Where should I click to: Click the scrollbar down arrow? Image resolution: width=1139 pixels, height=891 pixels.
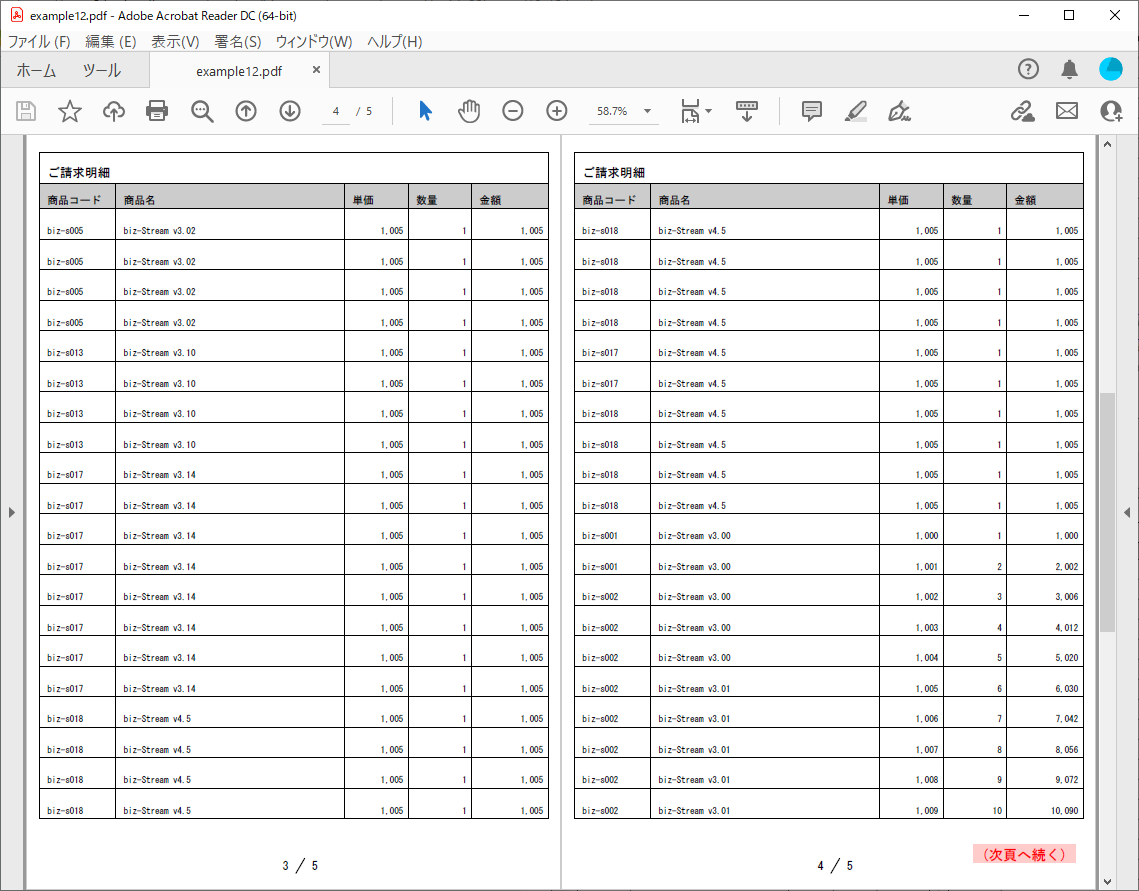point(1107,882)
